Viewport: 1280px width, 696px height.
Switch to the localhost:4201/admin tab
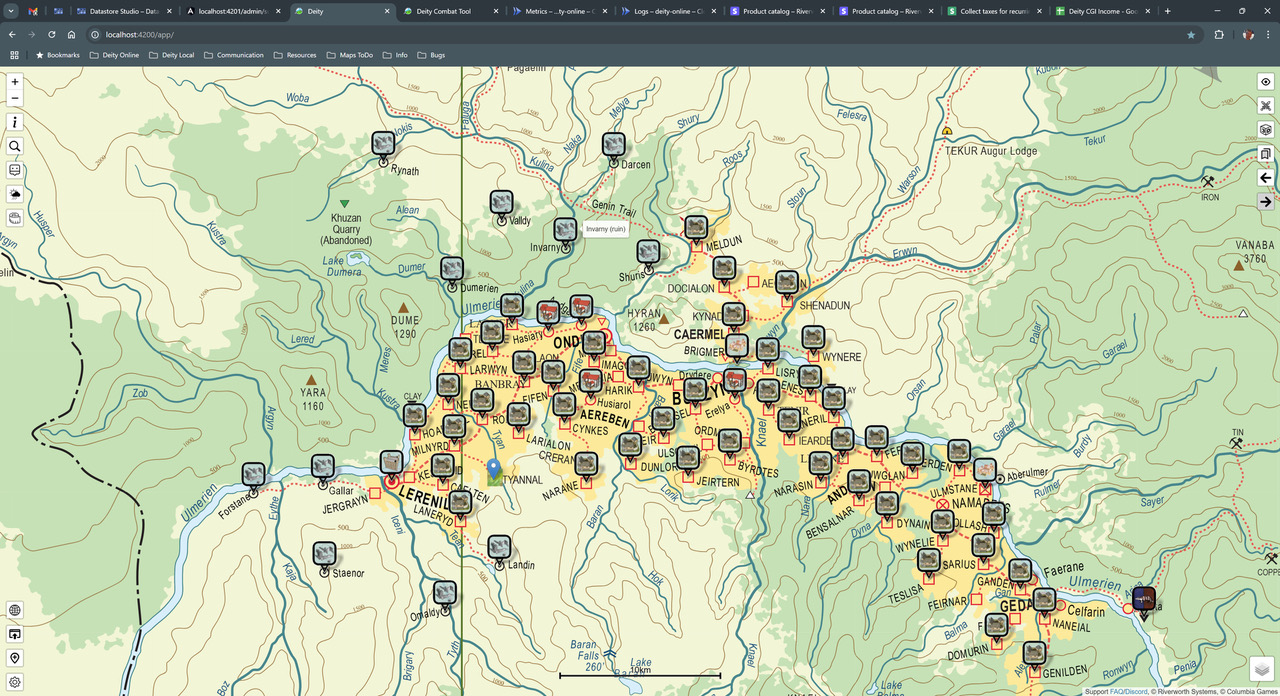(x=231, y=11)
